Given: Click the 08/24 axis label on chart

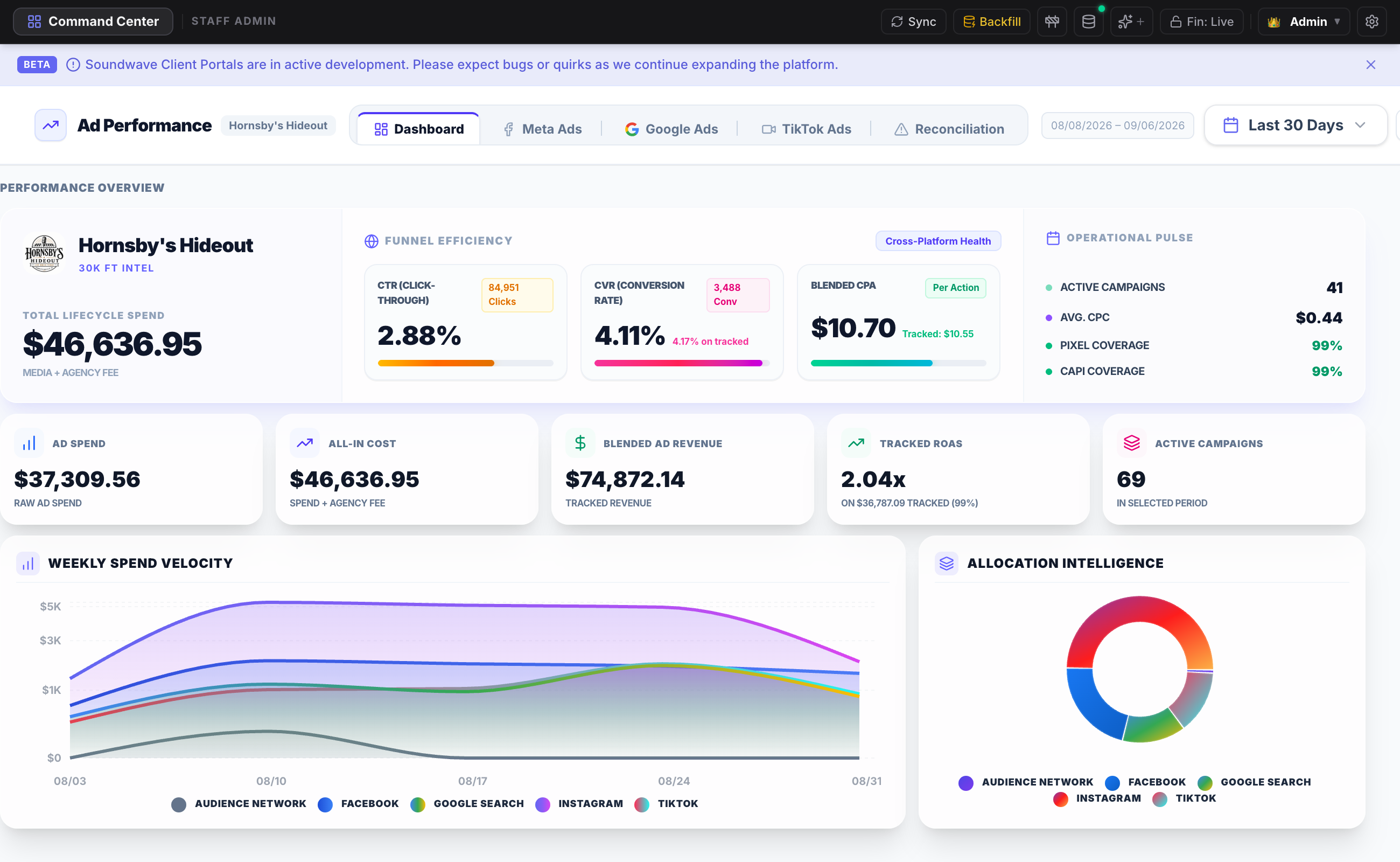Looking at the screenshot, I should pyautogui.click(x=674, y=781).
